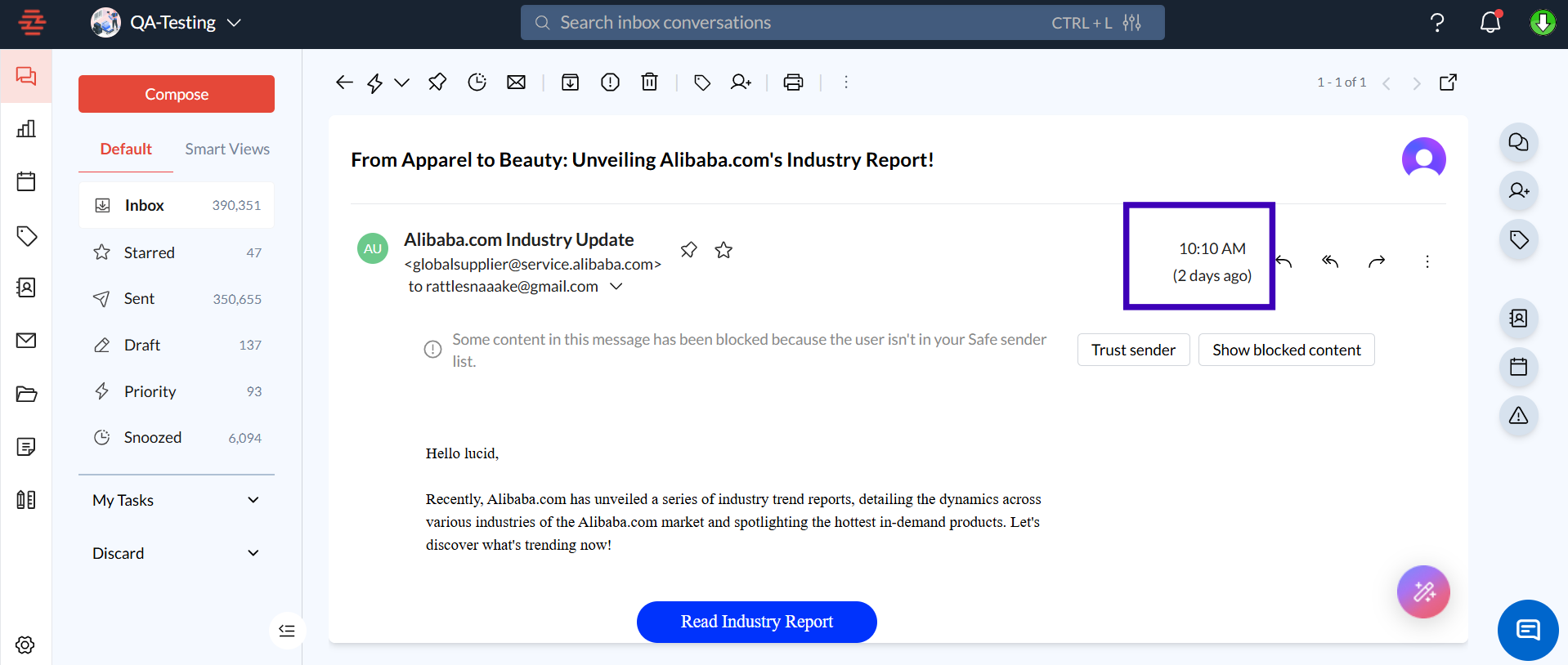The image size is (1568, 665).
Task: Switch to the Smart Views tab
Action: (226, 150)
